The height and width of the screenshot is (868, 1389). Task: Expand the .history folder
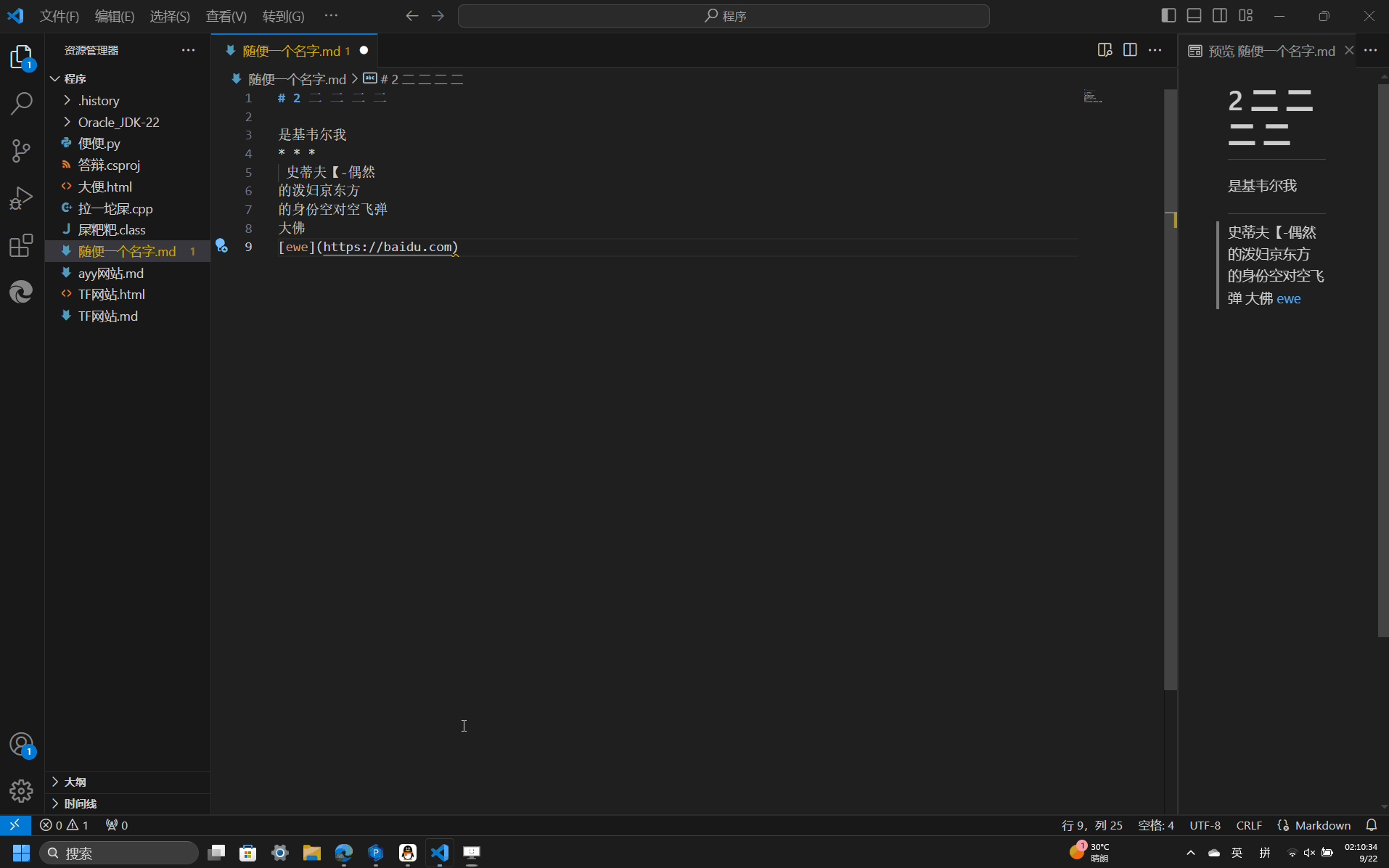pos(128,100)
